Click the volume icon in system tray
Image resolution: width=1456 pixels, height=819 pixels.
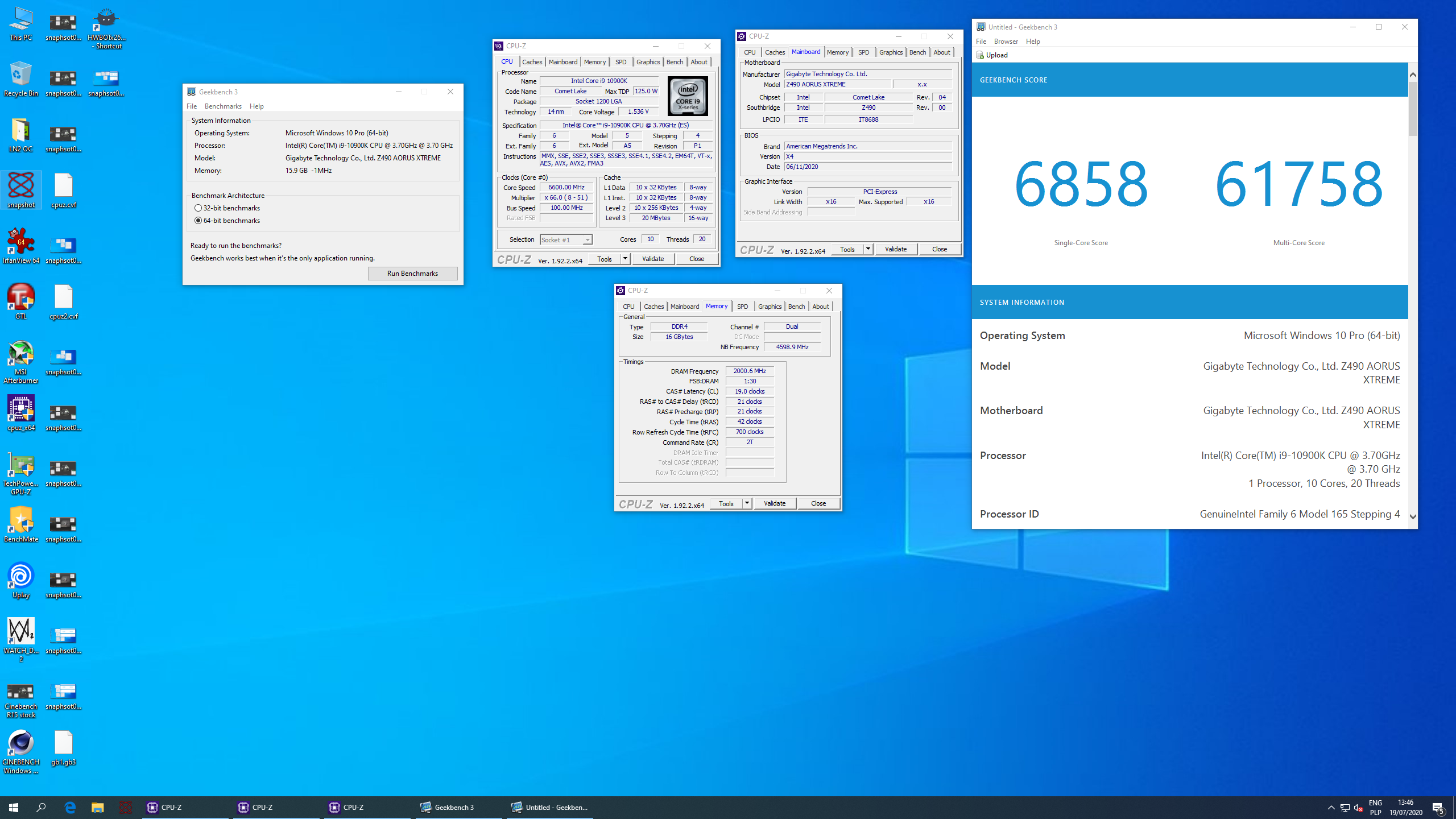1358,808
